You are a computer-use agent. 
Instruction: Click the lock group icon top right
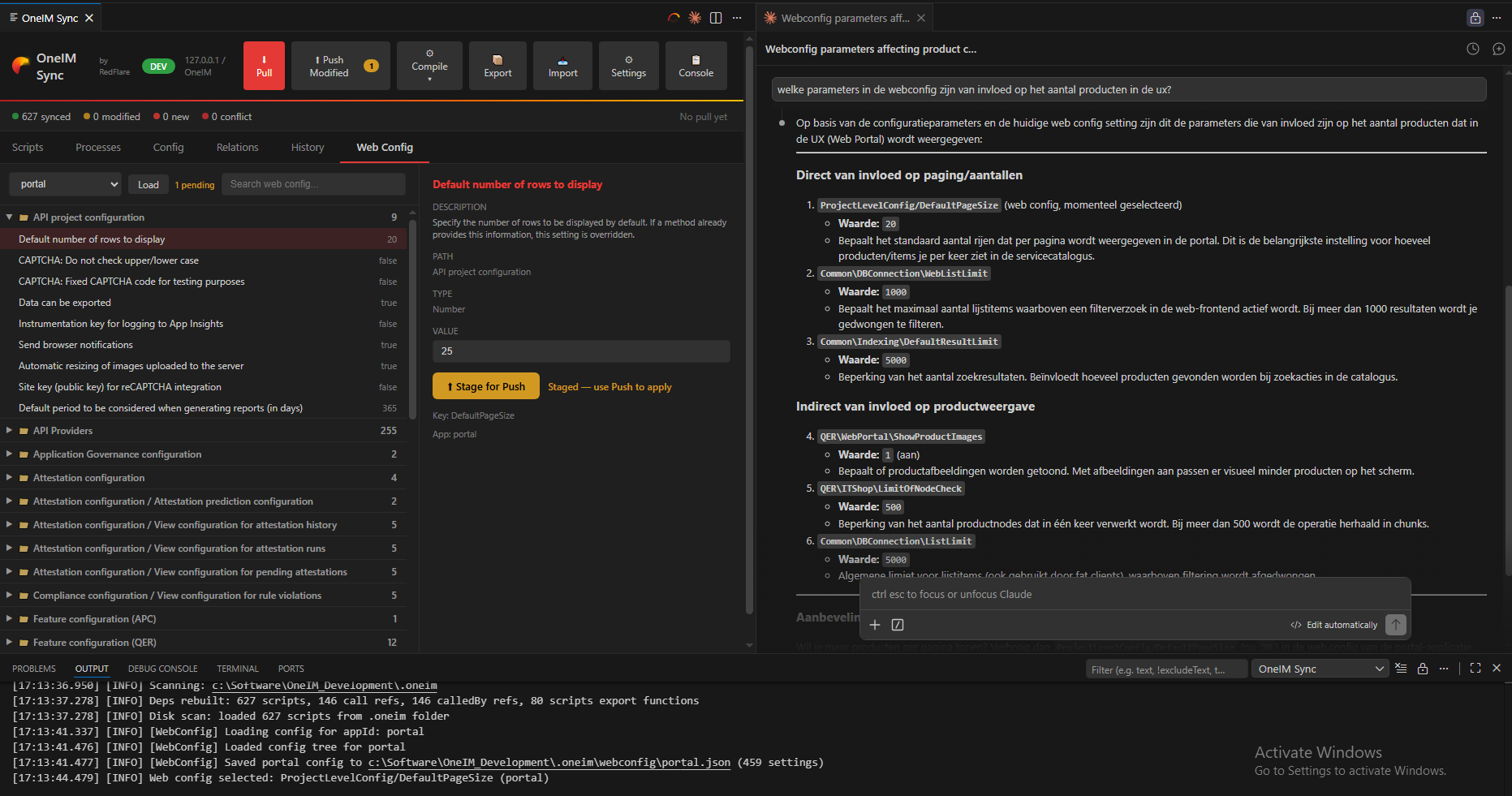[1475, 18]
